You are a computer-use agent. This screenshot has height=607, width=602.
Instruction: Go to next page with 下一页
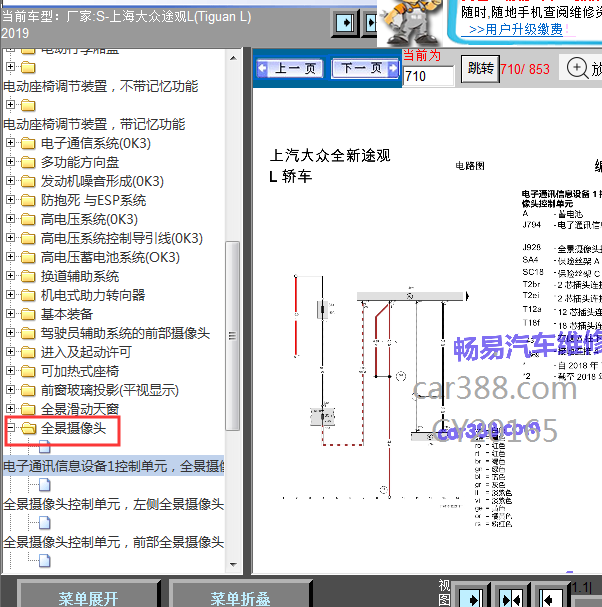pos(365,69)
